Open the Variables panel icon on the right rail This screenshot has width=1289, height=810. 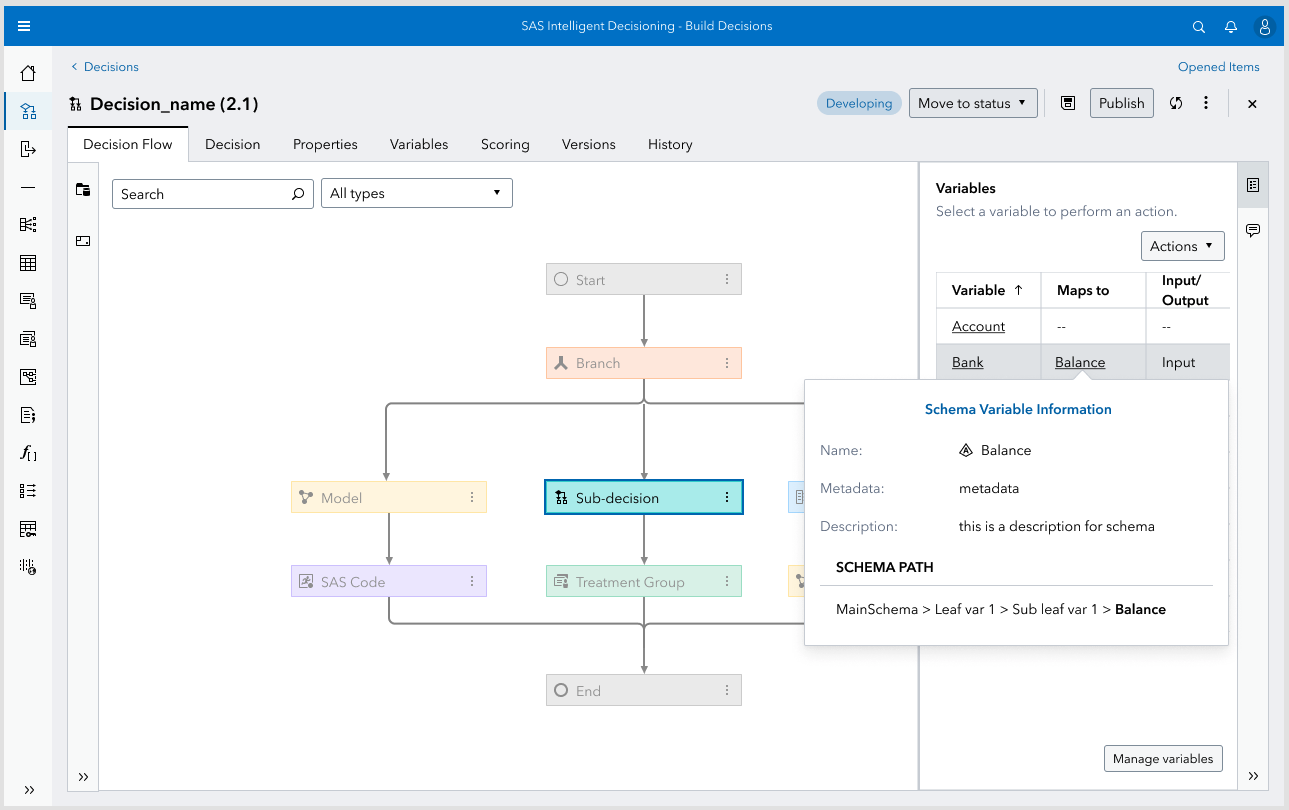tap(1253, 186)
